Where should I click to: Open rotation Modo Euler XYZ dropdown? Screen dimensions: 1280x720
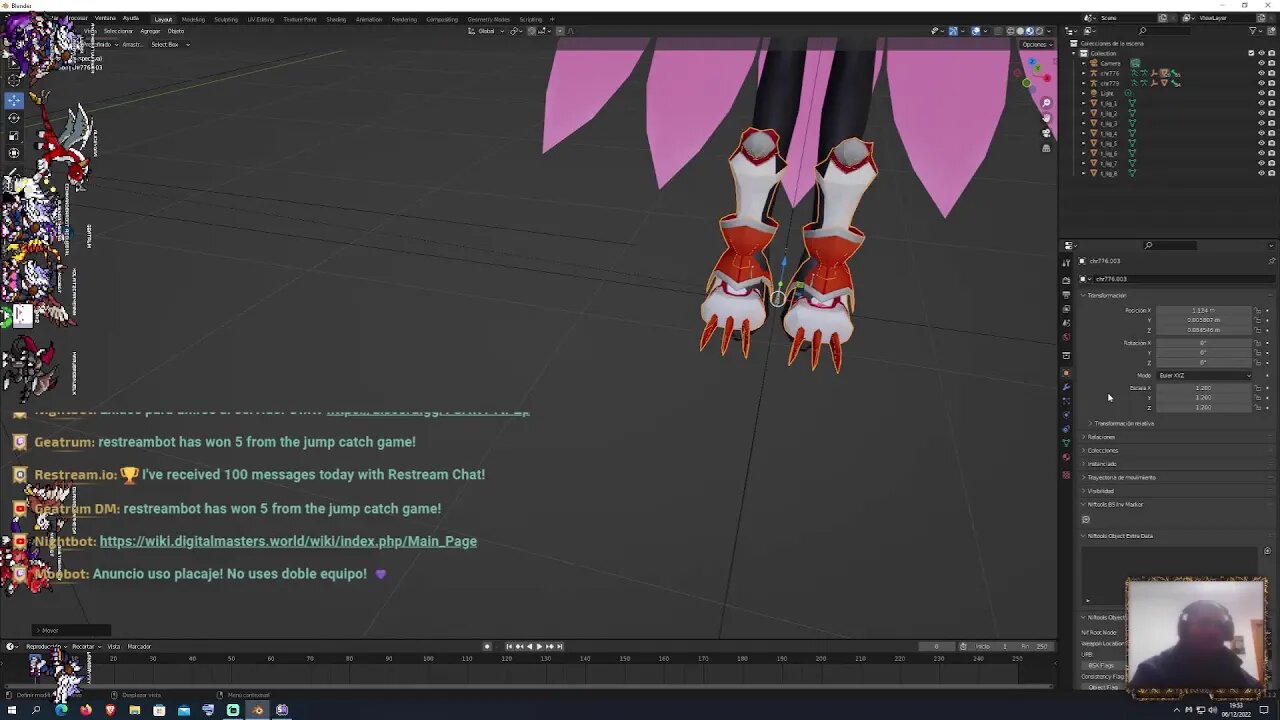pyautogui.click(x=1204, y=375)
